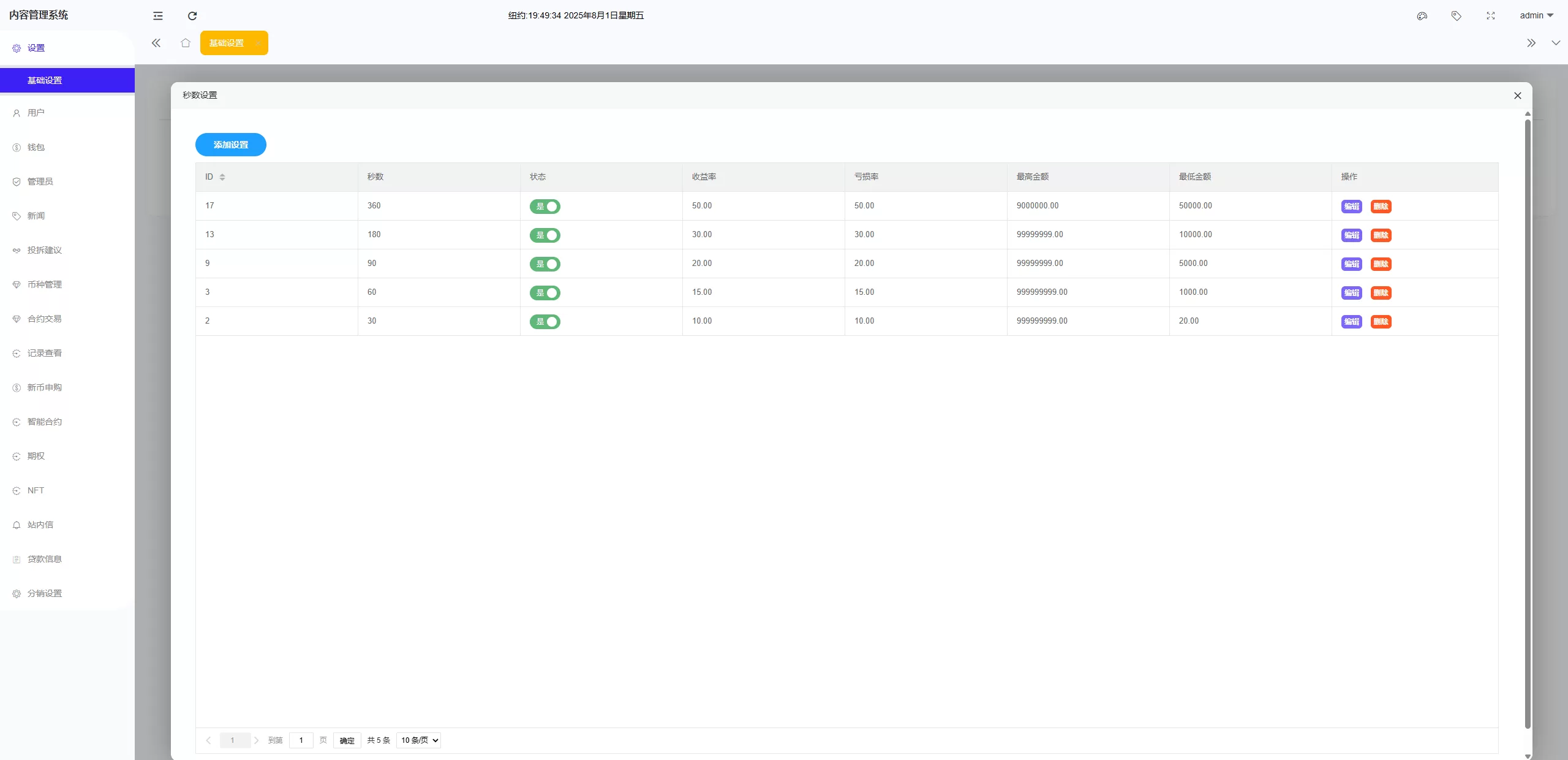Open 合约交易 in the sidebar menu

(45, 319)
